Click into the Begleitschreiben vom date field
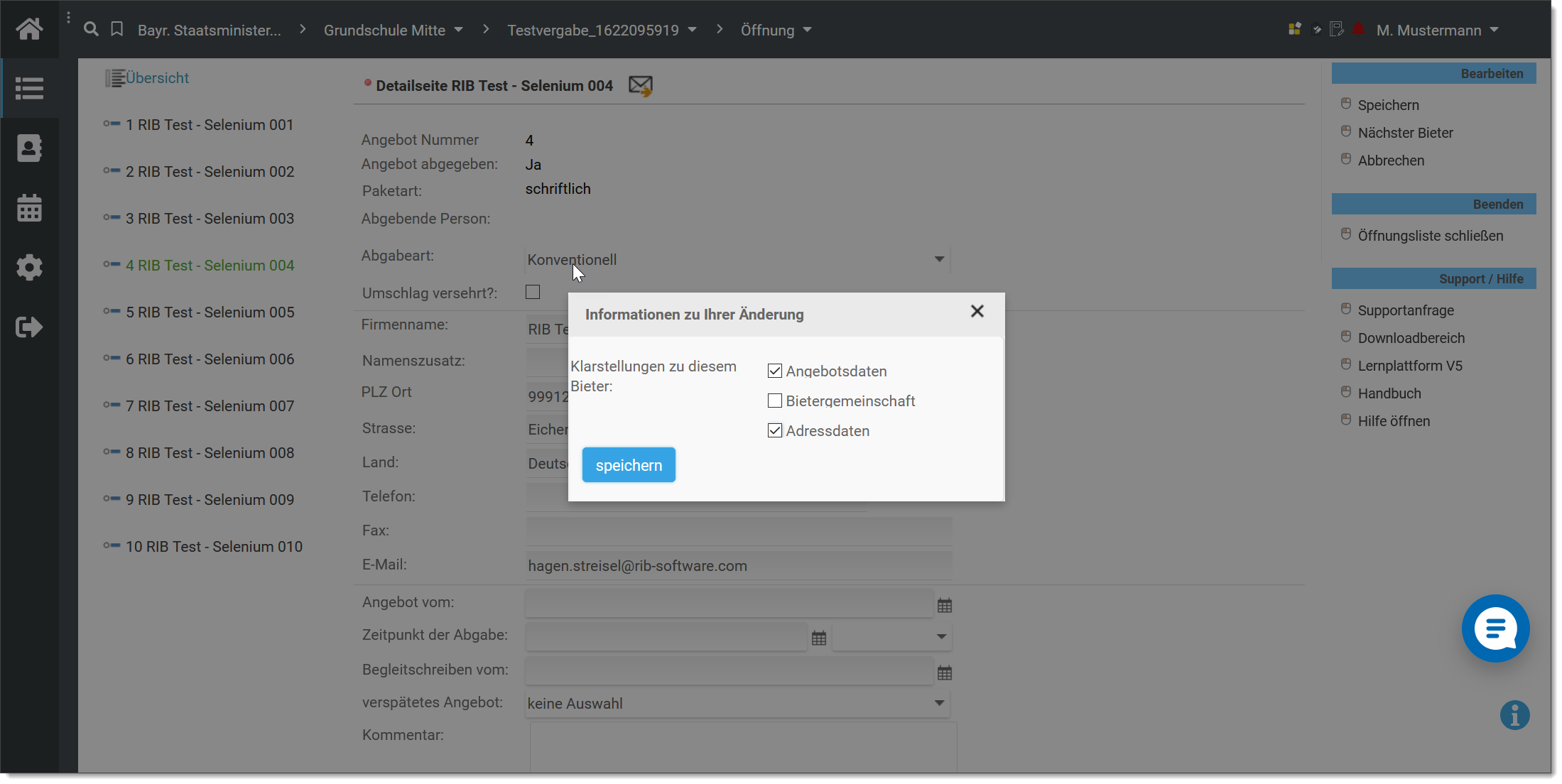The image size is (1562, 784). click(x=729, y=670)
